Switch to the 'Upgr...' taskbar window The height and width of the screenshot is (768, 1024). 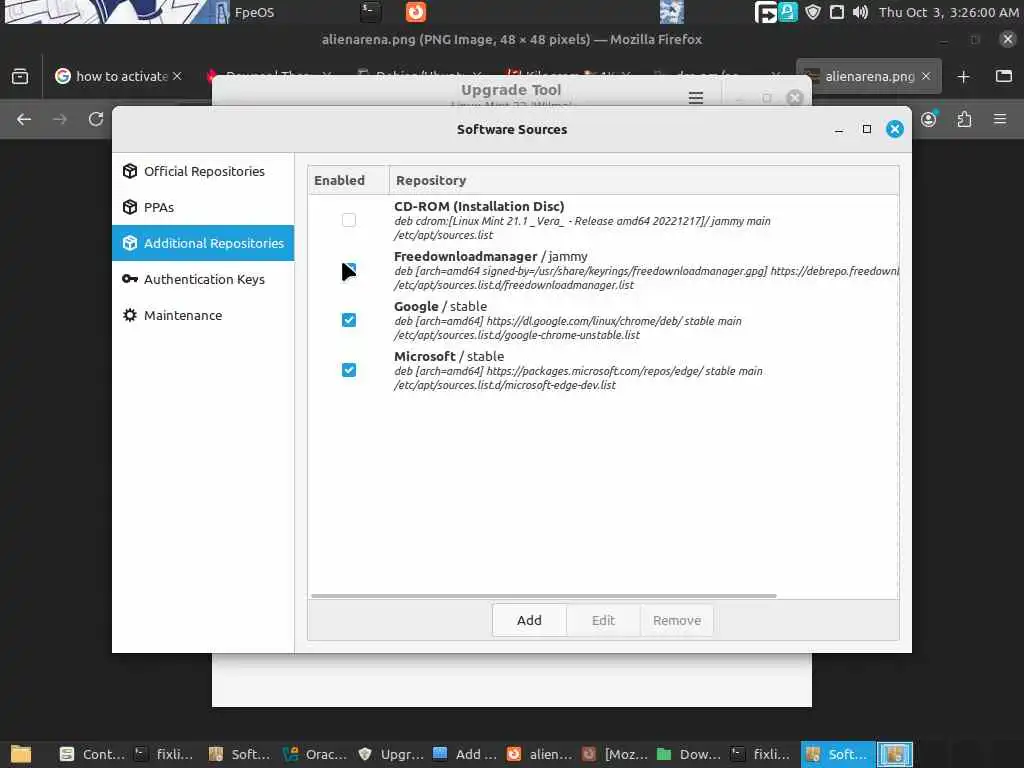coord(391,754)
